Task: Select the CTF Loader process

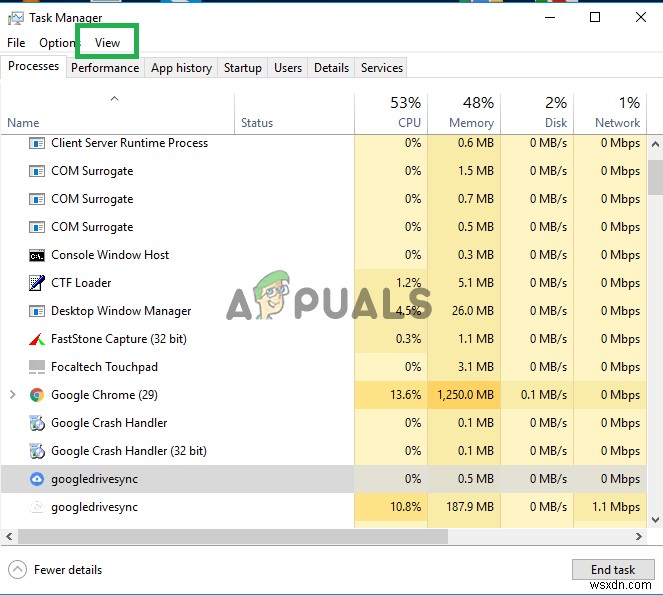Action: tap(81, 283)
